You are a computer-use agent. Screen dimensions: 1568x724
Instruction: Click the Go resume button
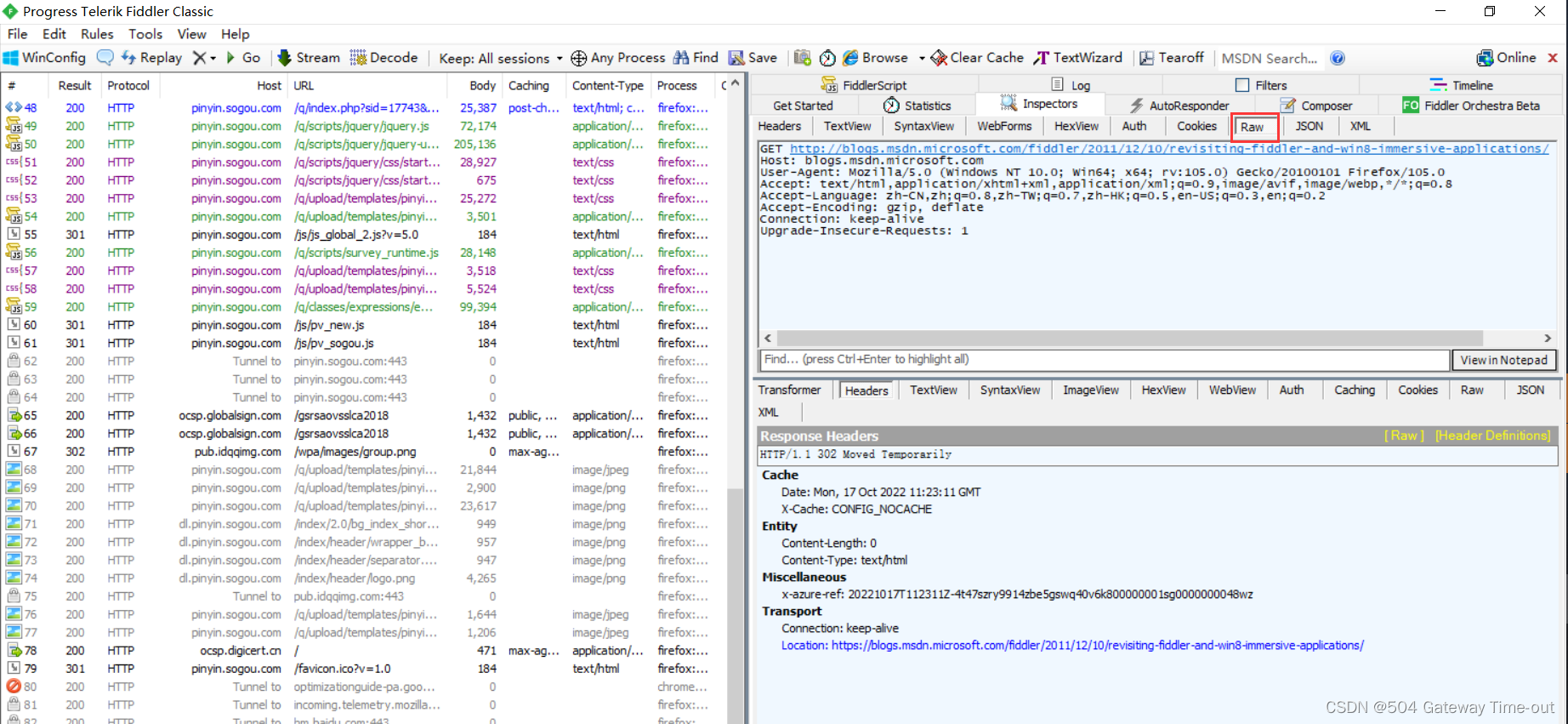tap(243, 58)
